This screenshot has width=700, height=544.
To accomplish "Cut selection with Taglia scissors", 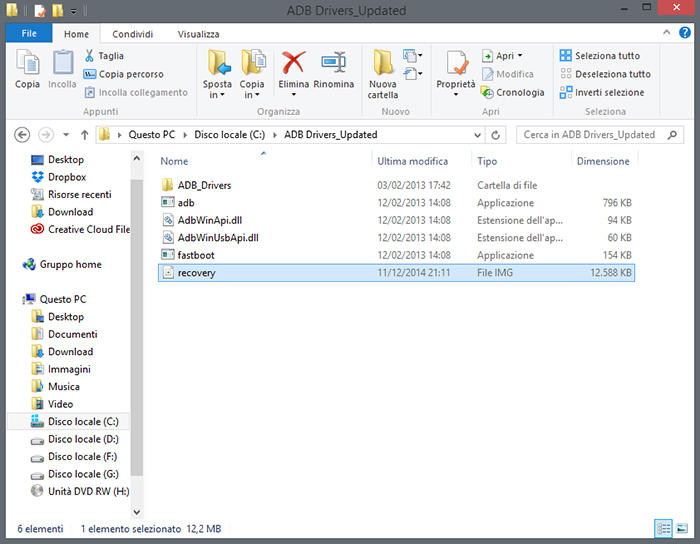I will click(104, 56).
